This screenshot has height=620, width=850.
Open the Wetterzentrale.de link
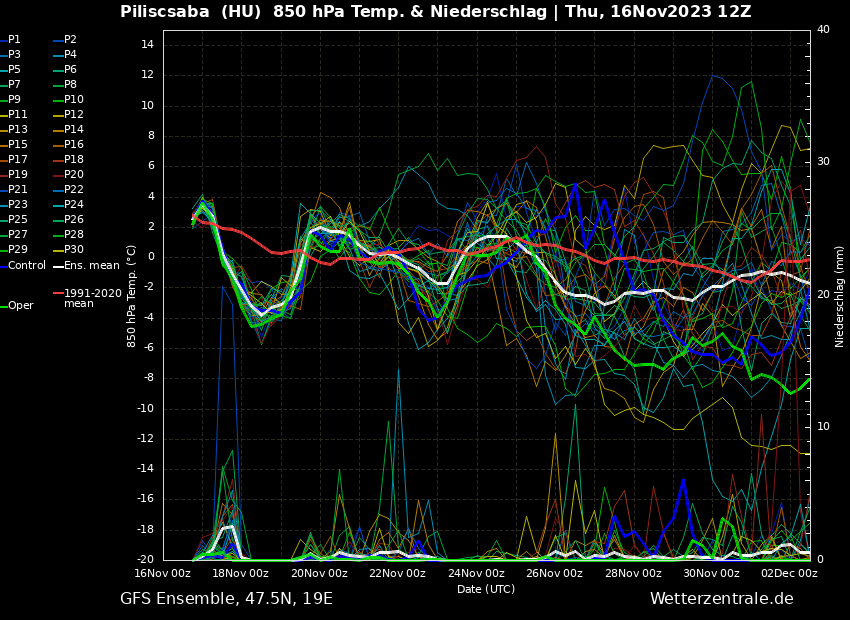tap(721, 599)
